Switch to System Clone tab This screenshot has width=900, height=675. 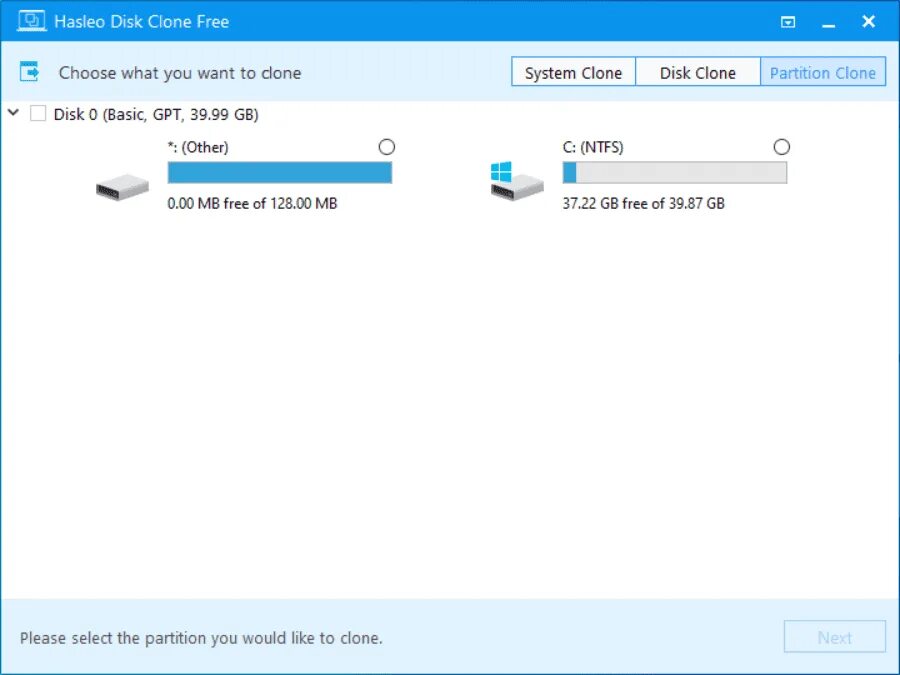click(573, 72)
